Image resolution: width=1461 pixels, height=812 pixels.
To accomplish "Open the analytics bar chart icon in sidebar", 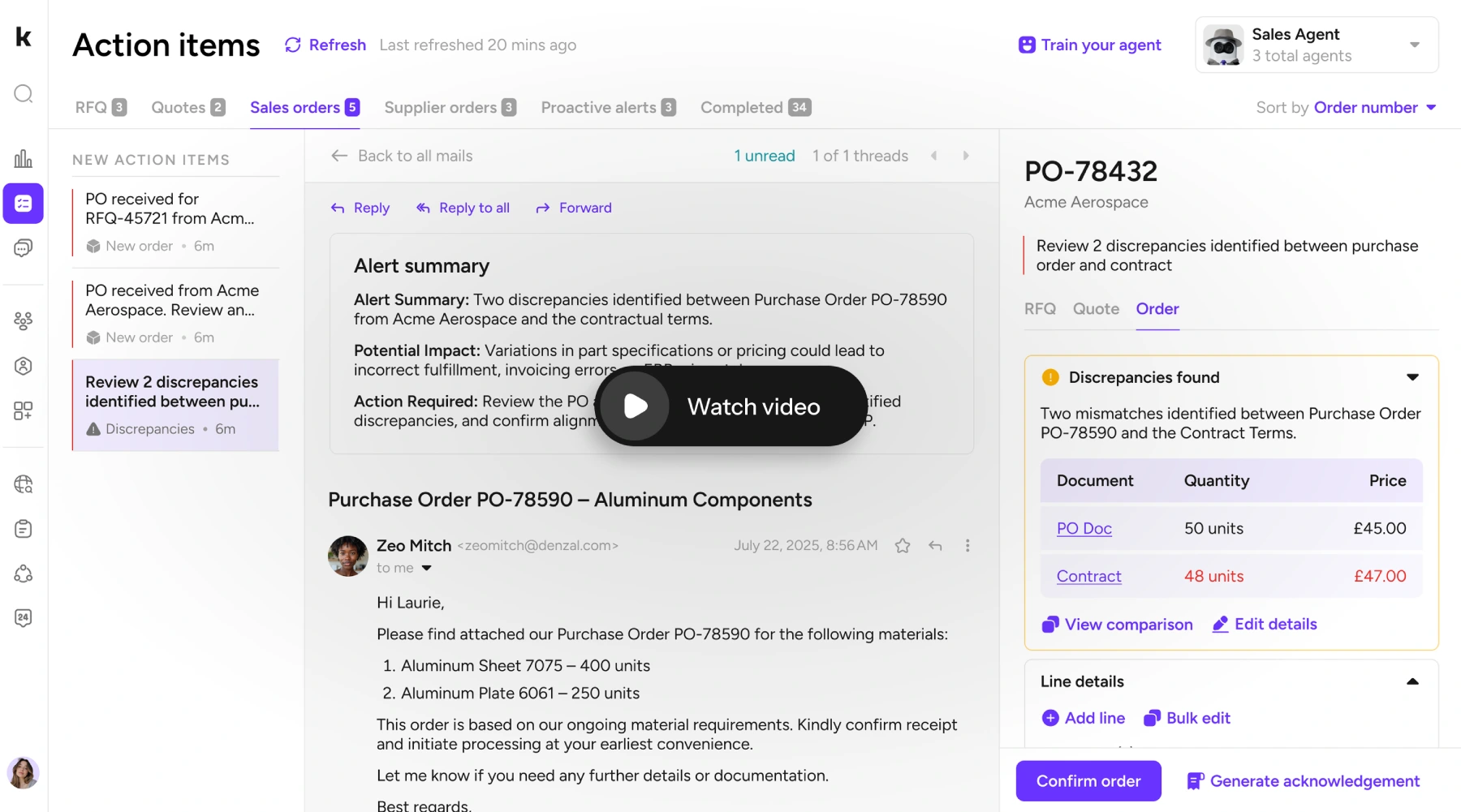I will (24, 158).
